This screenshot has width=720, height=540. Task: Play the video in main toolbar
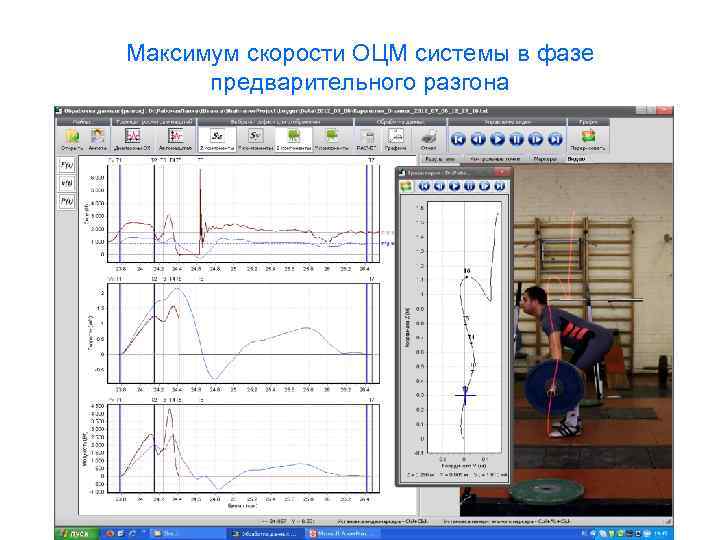(497, 139)
